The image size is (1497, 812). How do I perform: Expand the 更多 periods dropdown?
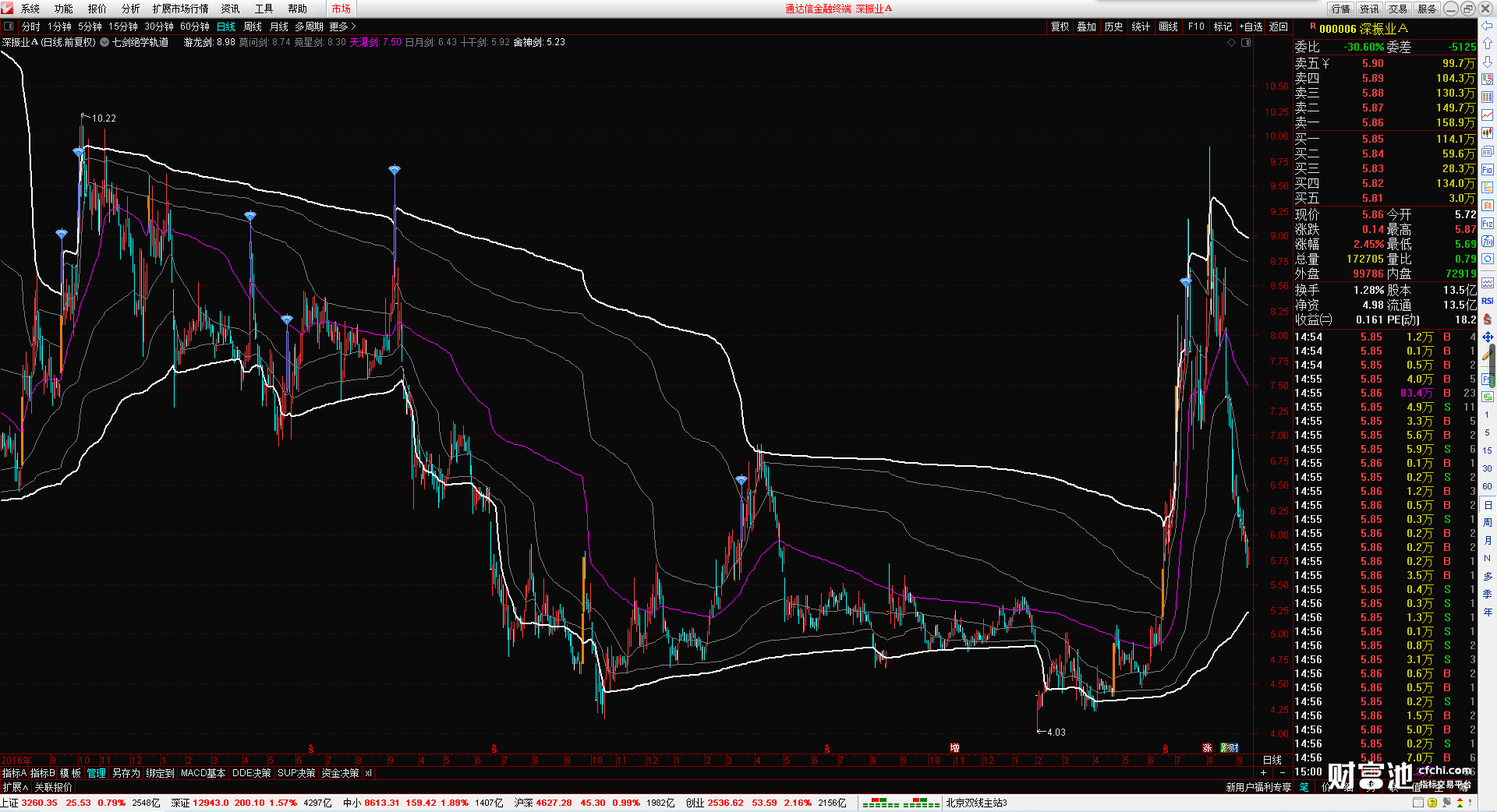[x=342, y=26]
